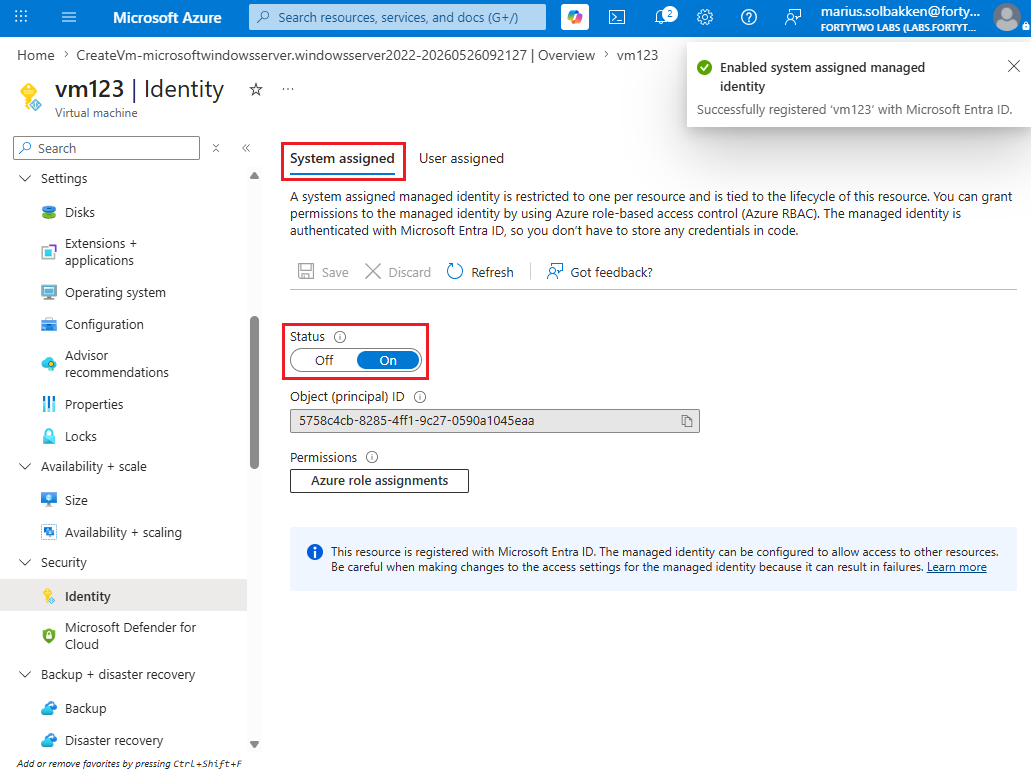This screenshot has width=1031, height=769.
Task: Switch to the System assigned tab
Action: tap(342, 159)
